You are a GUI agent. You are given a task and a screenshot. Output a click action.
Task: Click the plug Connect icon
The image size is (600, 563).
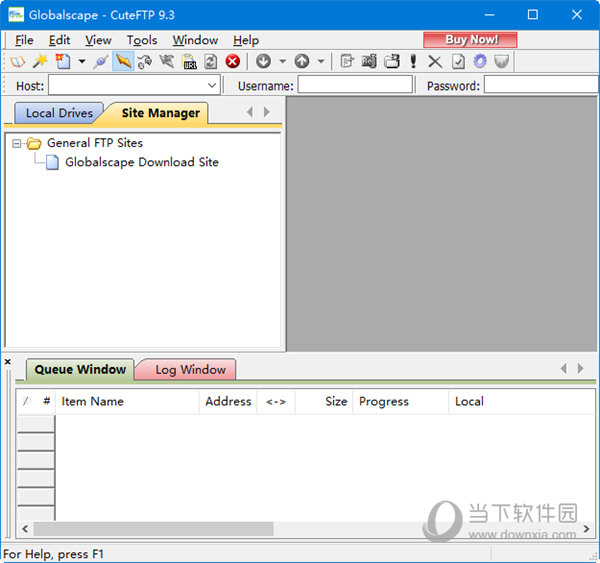pos(101,61)
